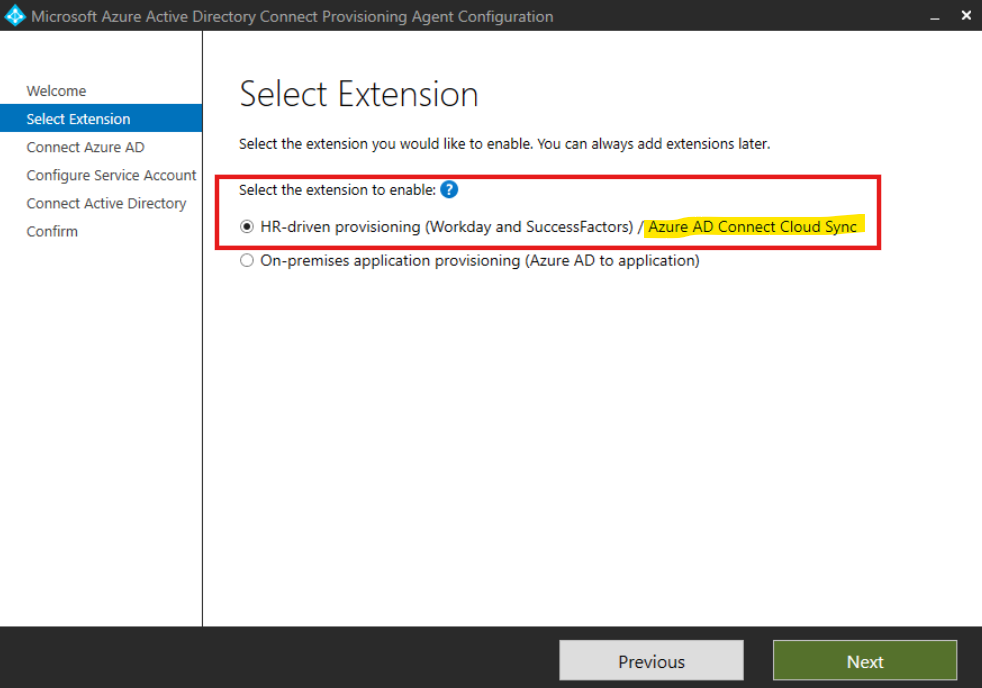The height and width of the screenshot is (688, 982).
Task: Select the HR-driven provisioning radio button
Action: (246, 226)
